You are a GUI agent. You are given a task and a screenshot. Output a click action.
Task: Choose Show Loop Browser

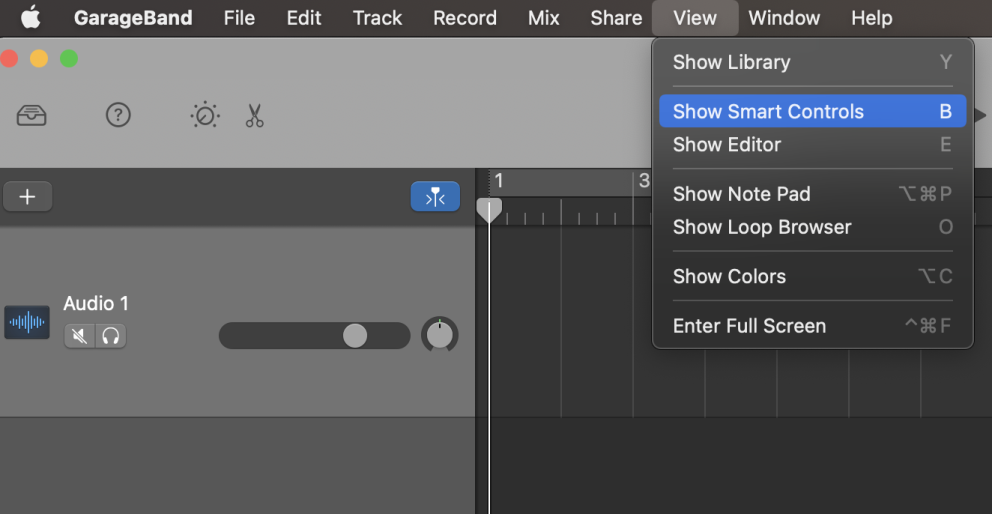pyautogui.click(x=812, y=227)
